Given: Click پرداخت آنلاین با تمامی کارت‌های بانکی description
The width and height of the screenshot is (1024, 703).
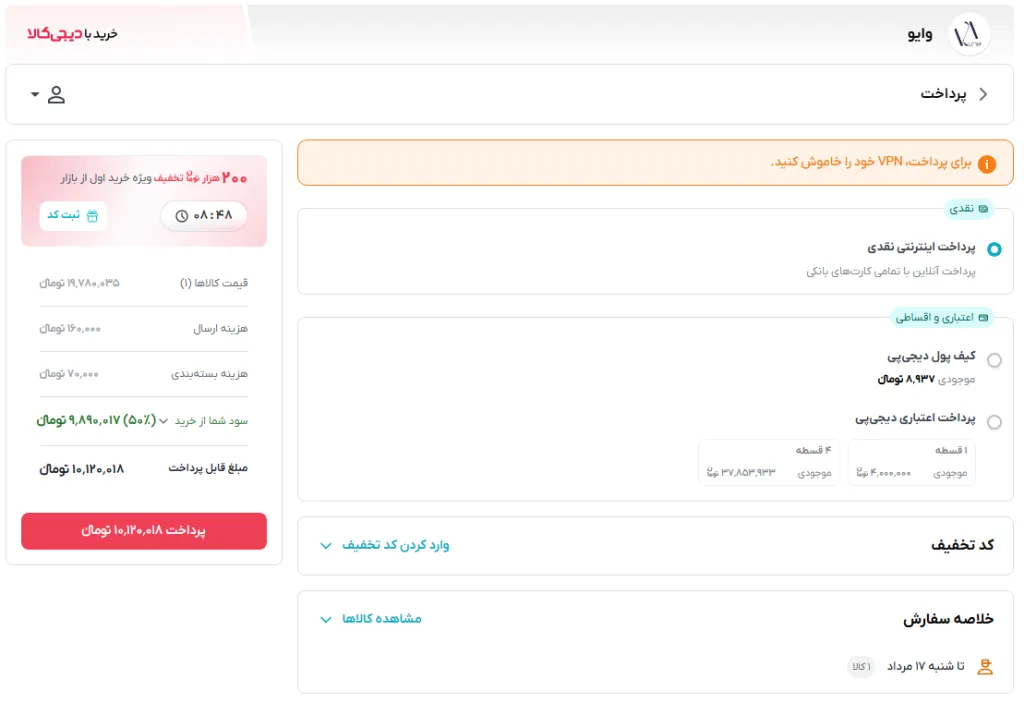Looking at the screenshot, I should pyautogui.click(x=891, y=271).
